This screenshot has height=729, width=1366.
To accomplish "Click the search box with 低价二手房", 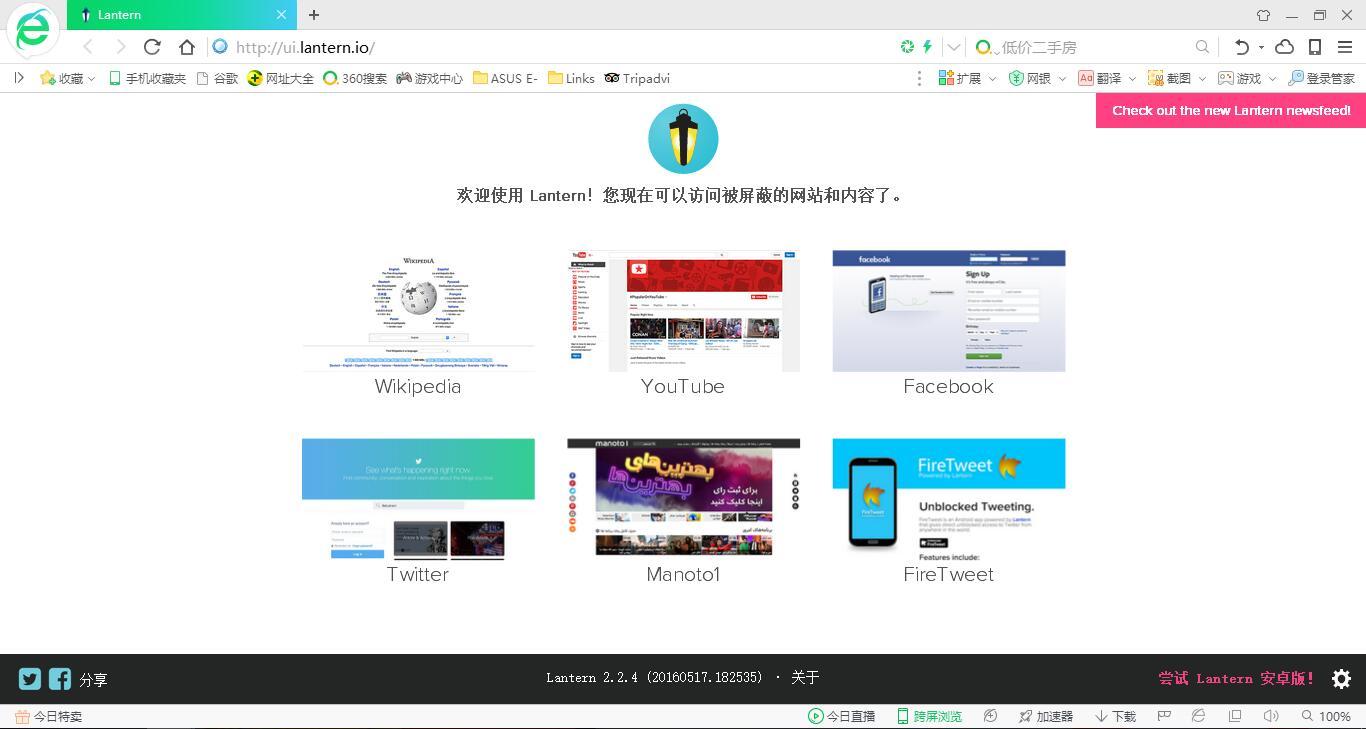I will tap(1090, 47).
